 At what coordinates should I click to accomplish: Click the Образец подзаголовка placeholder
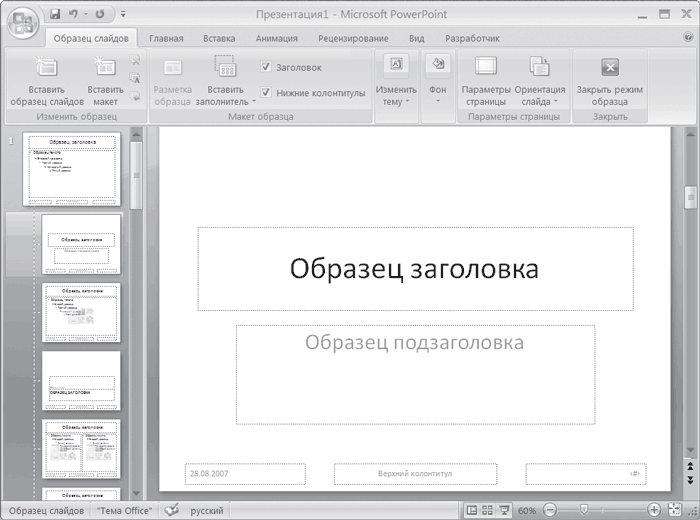pyautogui.click(x=415, y=374)
